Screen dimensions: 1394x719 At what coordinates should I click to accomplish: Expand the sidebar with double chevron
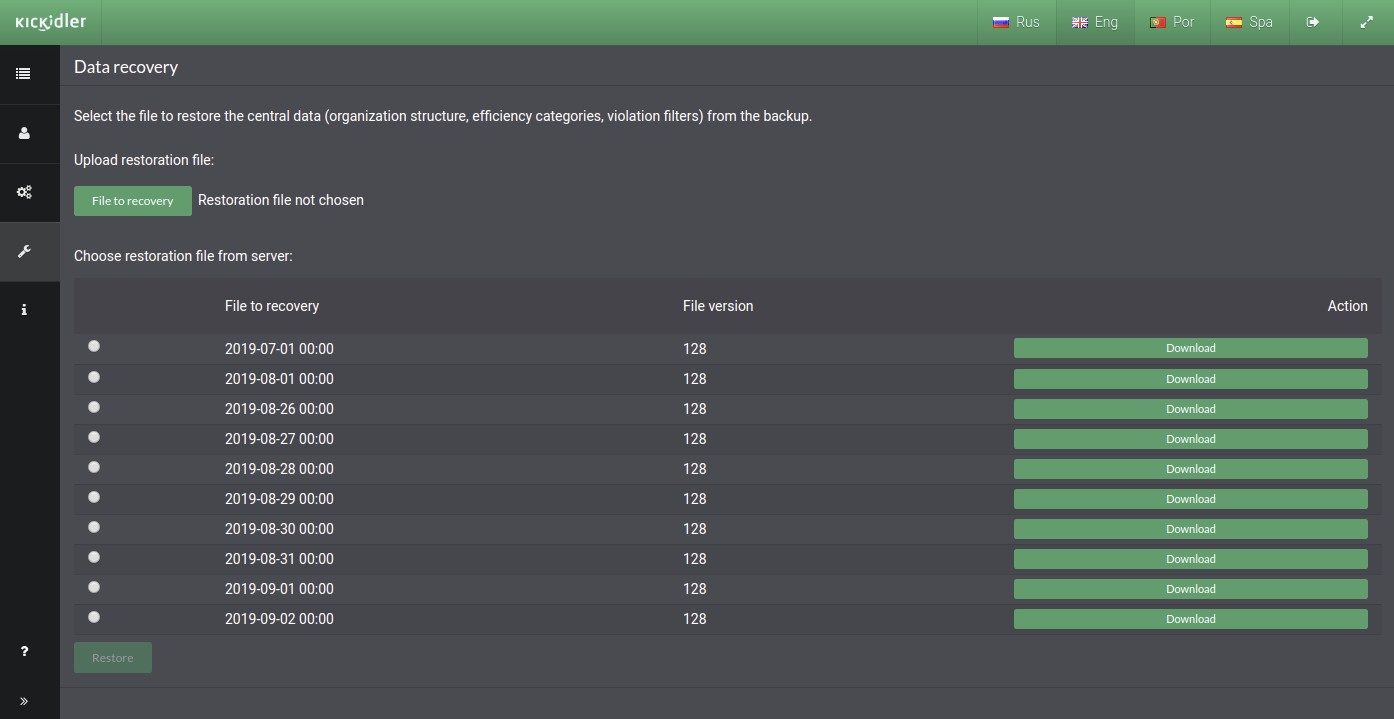[x=24, y=701]
